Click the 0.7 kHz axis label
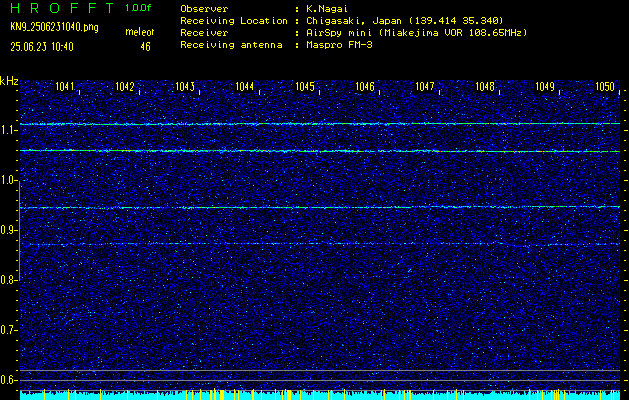The image size is (629, 400). pyautogui.click(x=8, y=330)
